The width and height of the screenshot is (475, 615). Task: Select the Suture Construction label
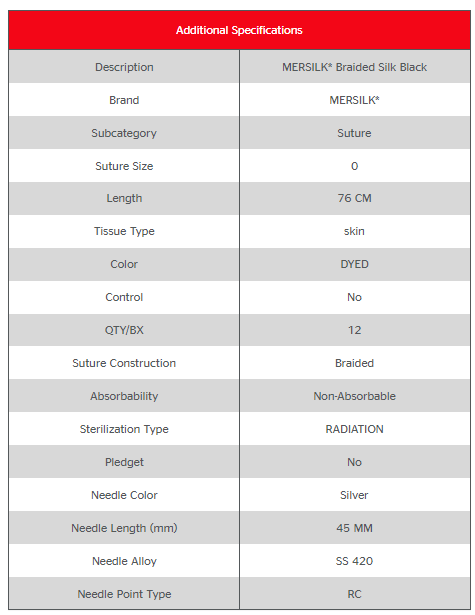(x=124, y=363)
